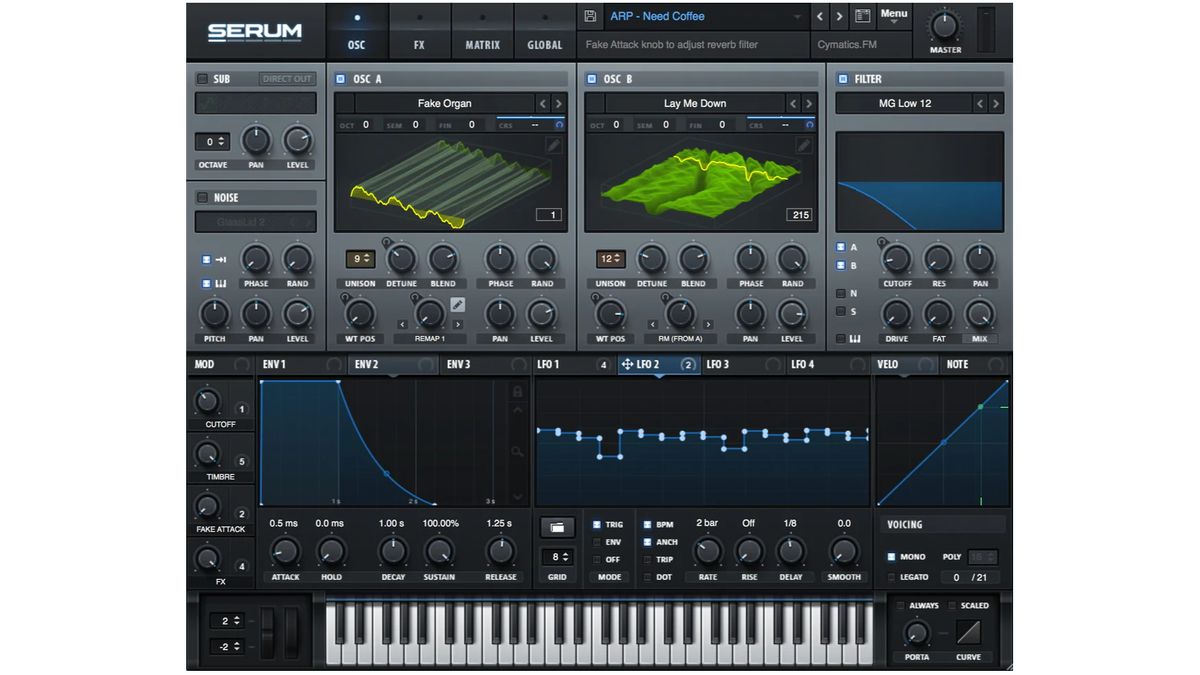This screenshot has height=675, width=1200.
Task: Save the preset using the disk icon
Action: tap(590, 16)
